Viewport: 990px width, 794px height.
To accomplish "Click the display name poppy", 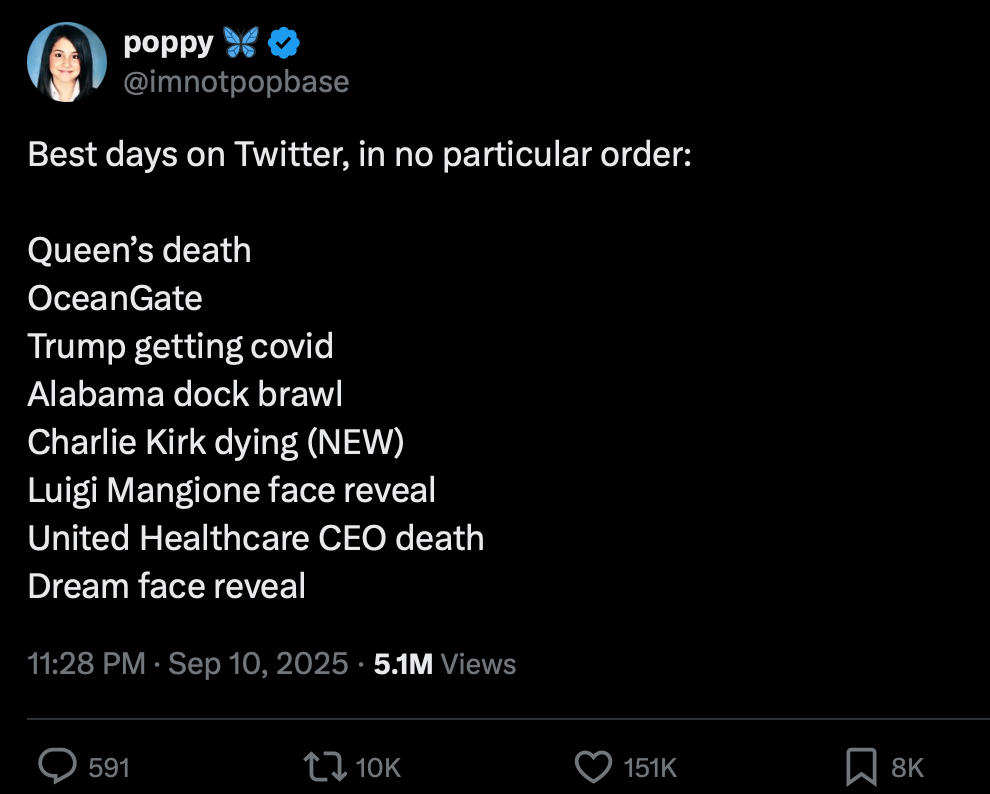I will click(168, 43).
